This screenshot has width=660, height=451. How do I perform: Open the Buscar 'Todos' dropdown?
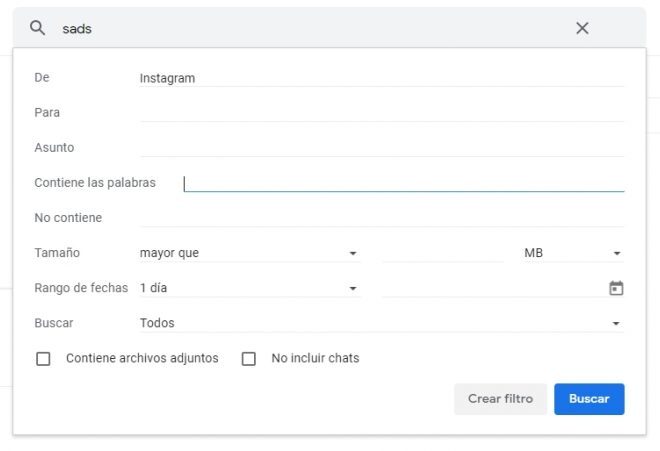click(380, 323)
